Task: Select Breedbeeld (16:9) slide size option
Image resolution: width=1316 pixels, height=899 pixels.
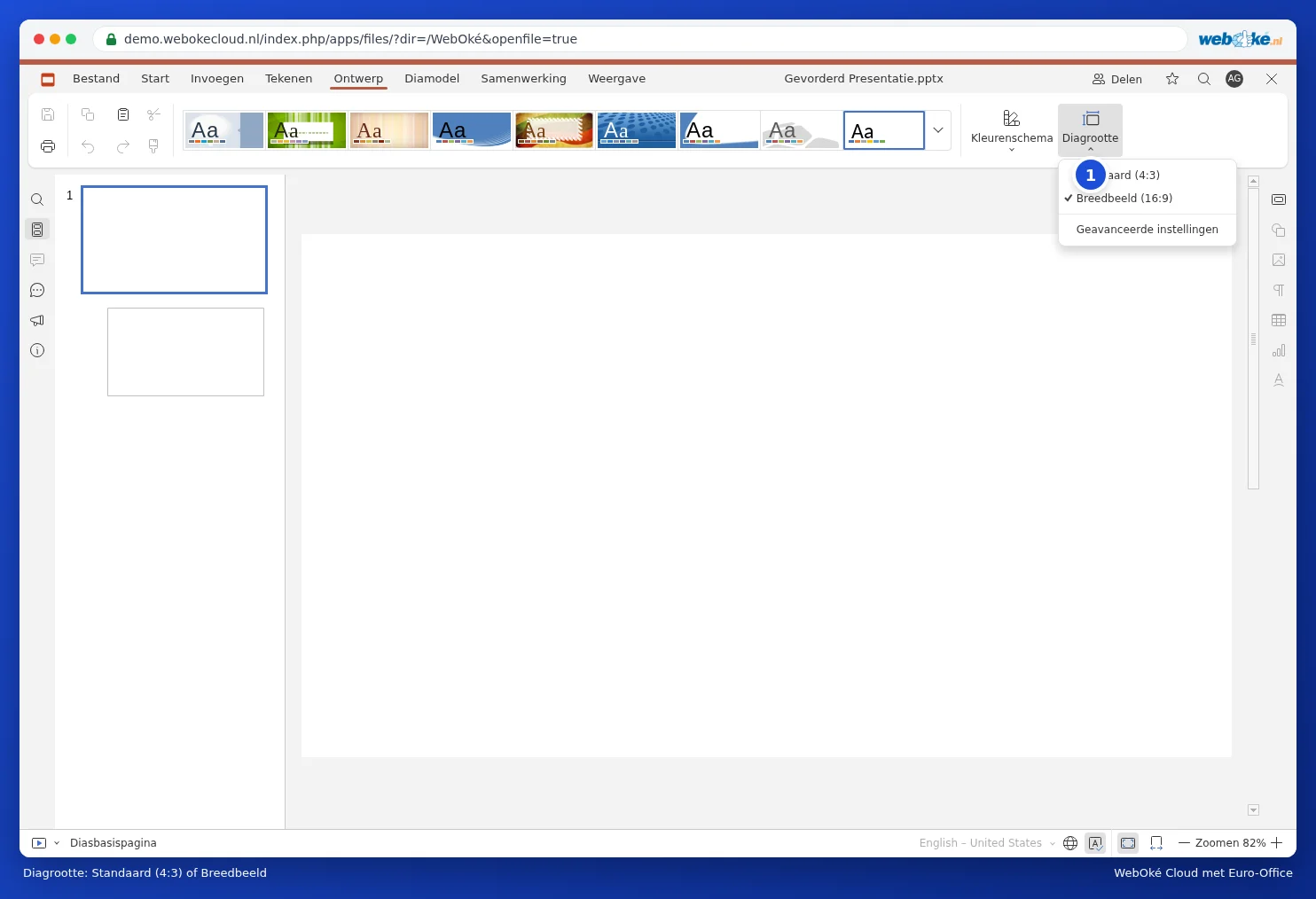Action: coord(1148,199)
